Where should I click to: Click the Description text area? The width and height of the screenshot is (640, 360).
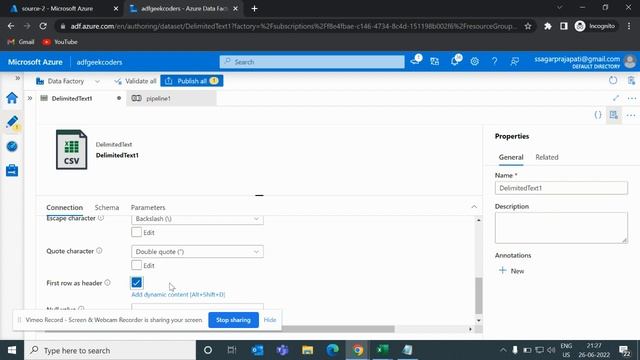[x=561, y=228]
